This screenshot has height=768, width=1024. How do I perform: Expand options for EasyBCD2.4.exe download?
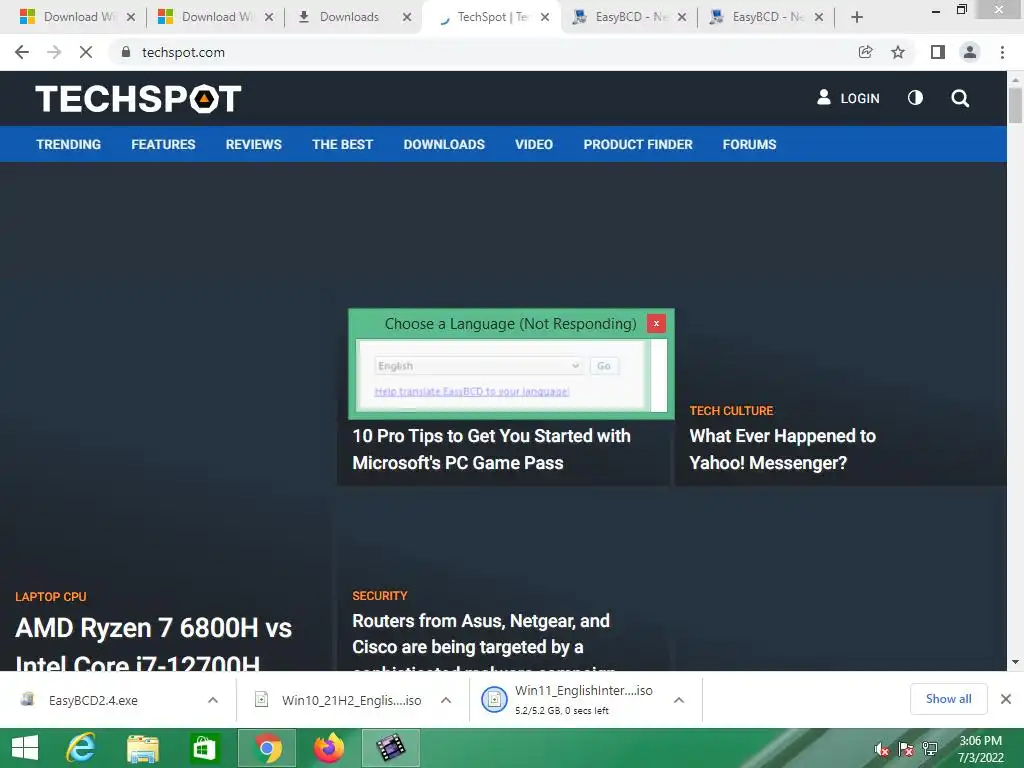[213, 700]
